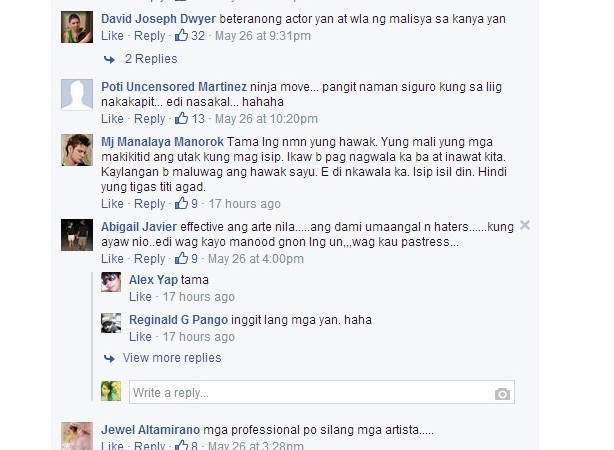Screen dimensions: 614x450
Task: Reply to Poti Uncensored Martinez's comment
Action: tap(150, 119)
